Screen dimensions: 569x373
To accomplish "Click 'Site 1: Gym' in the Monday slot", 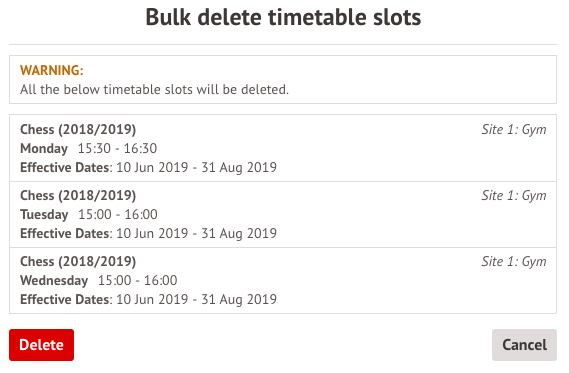I will [514, 130].
